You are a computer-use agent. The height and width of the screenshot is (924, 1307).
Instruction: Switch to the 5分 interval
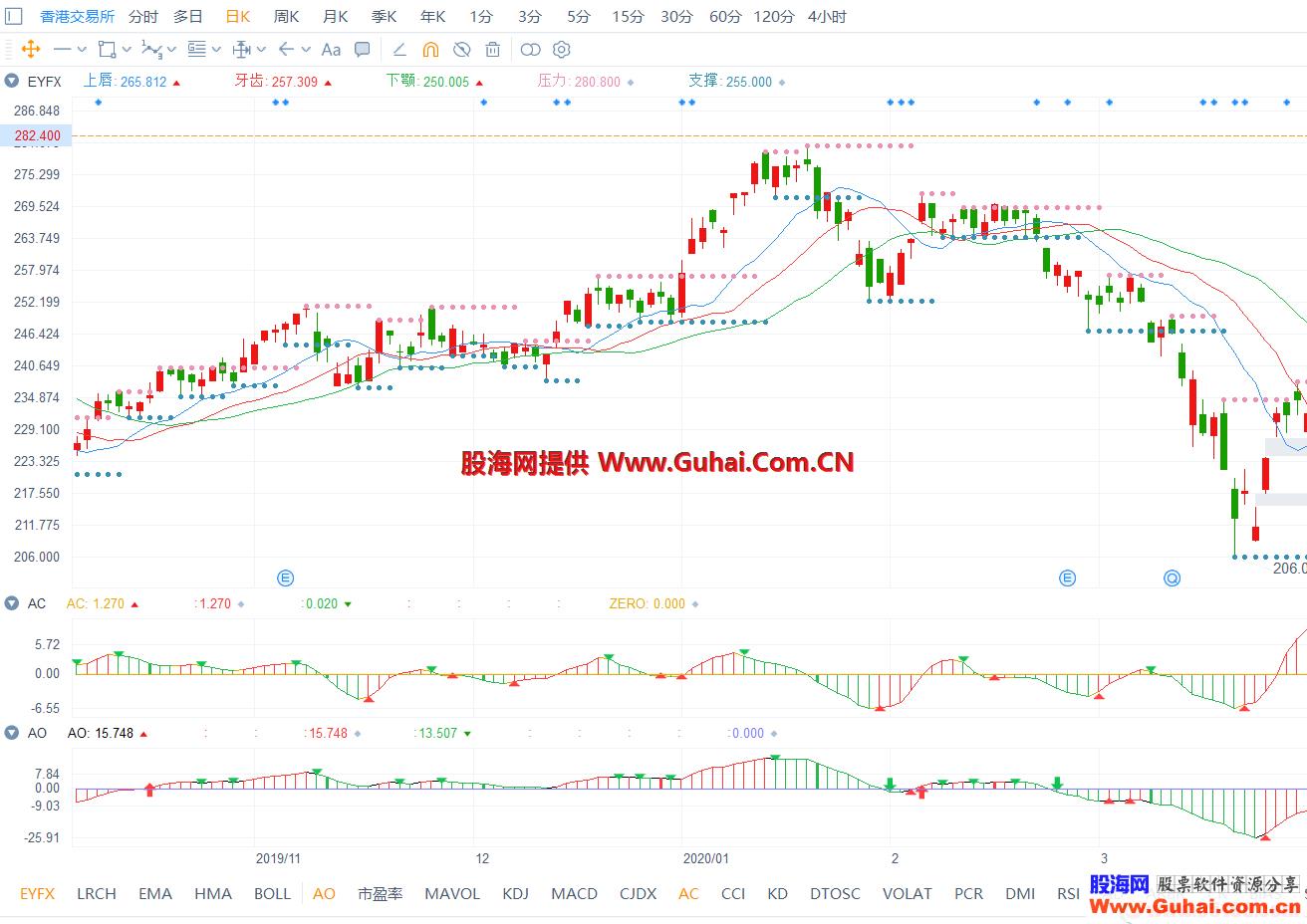tap(579, 16)
